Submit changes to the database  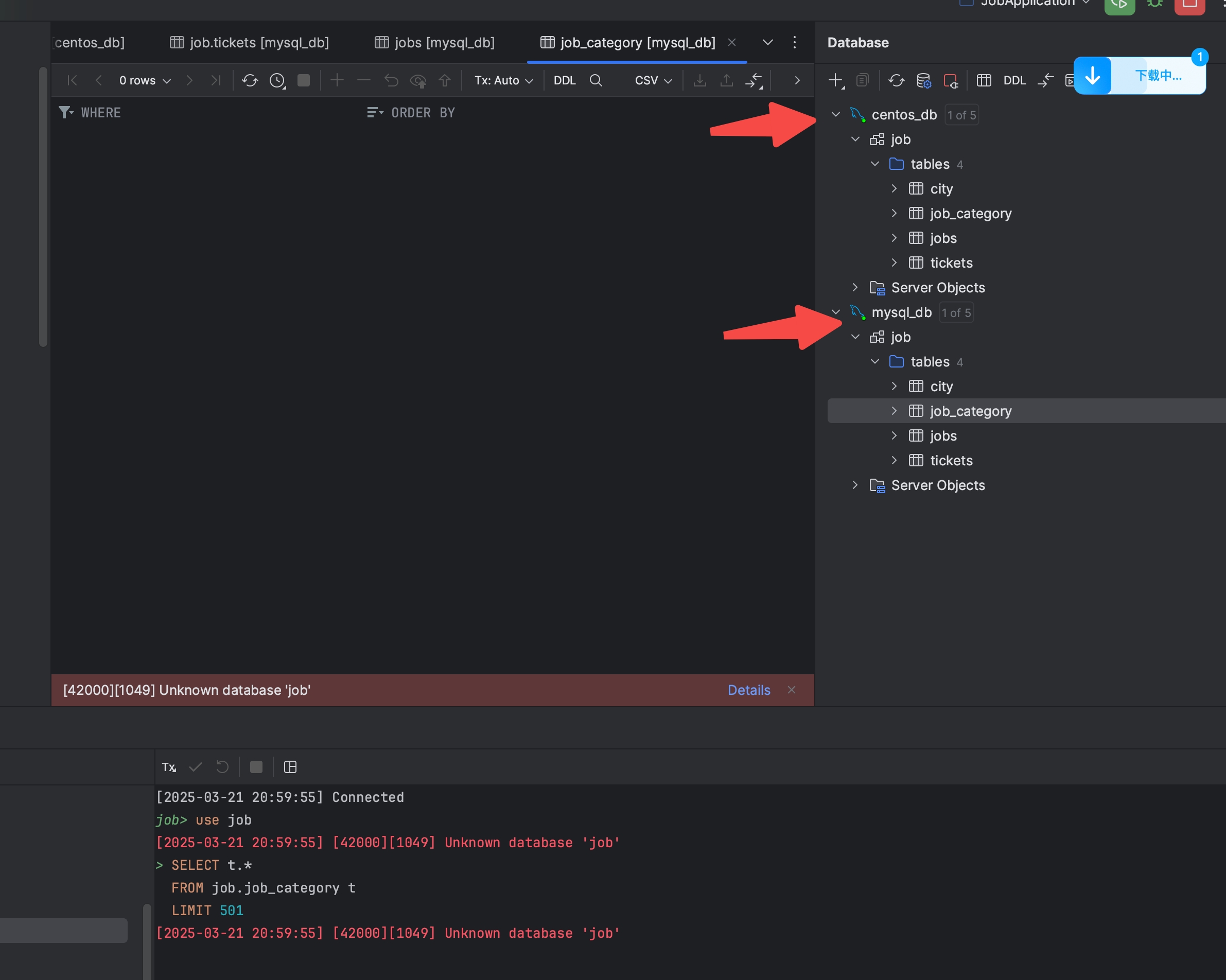coord(445,80)
